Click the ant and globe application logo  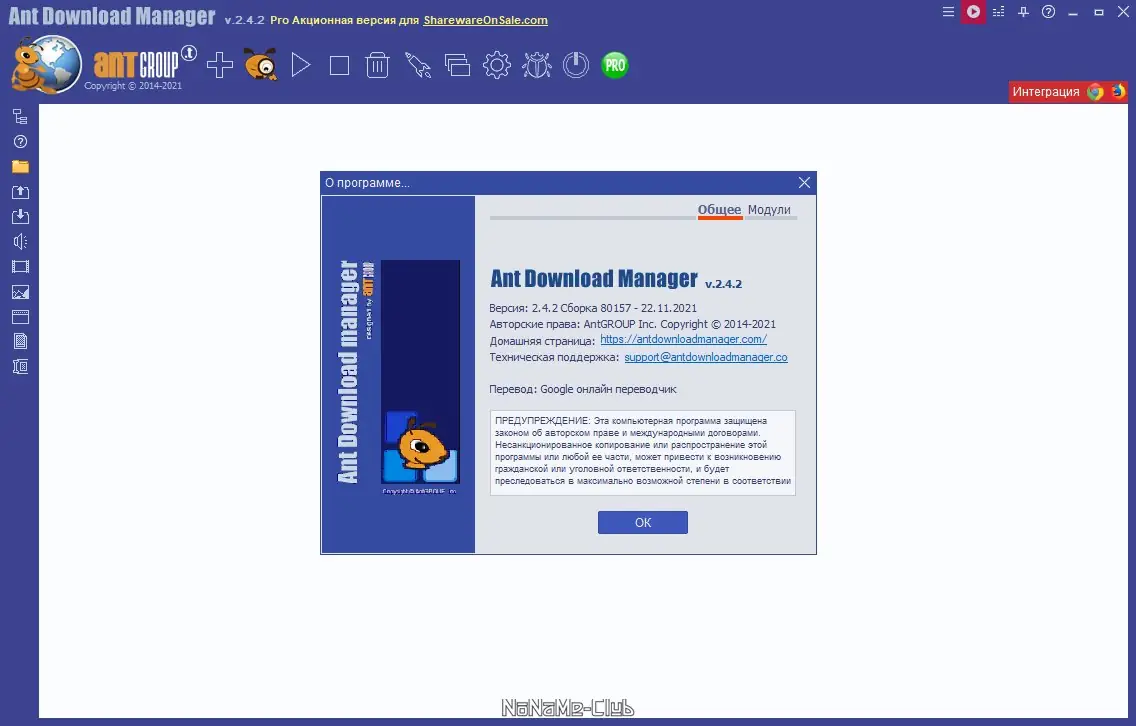46,64
